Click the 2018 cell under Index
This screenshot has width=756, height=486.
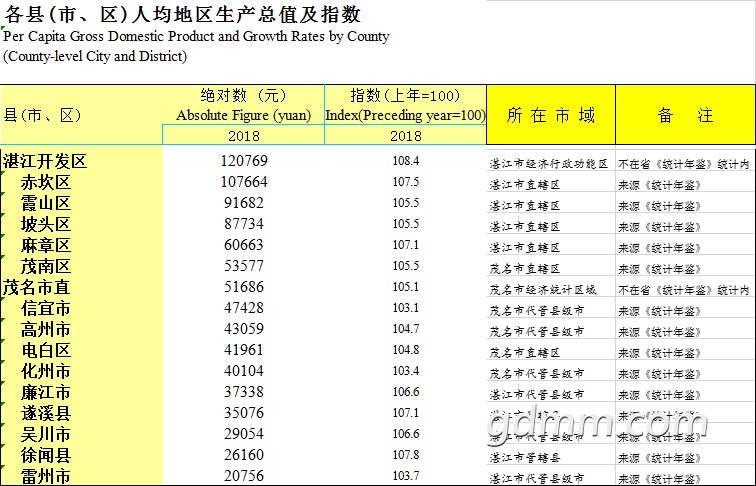[405, 135]
